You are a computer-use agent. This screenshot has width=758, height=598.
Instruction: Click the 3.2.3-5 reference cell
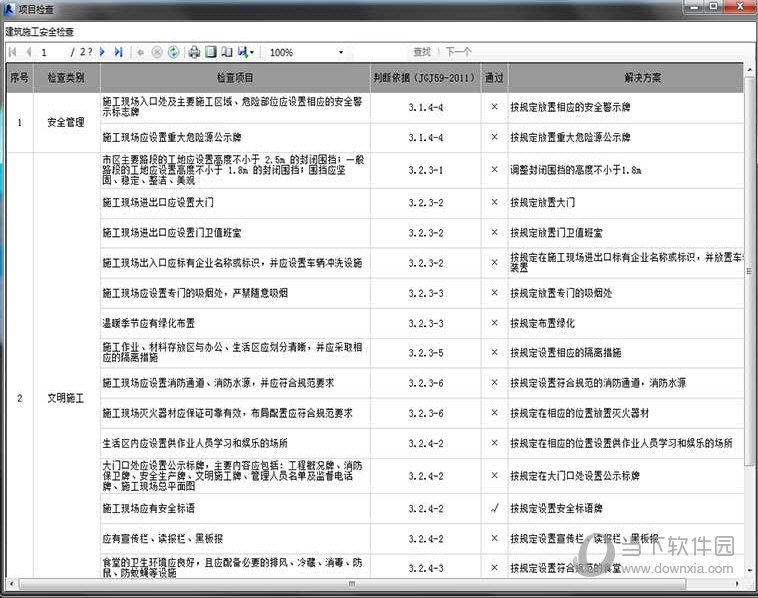pos(425,353)
